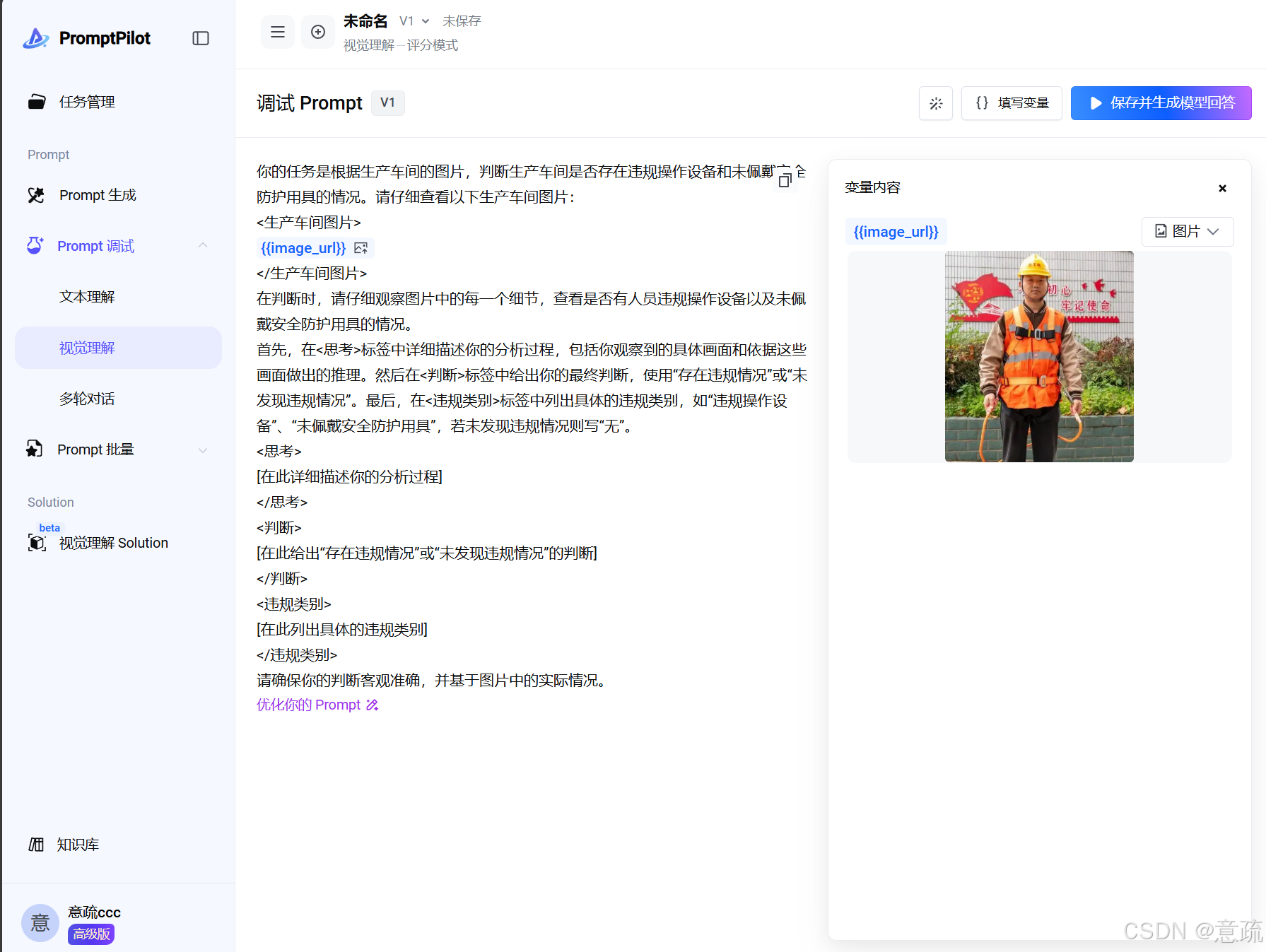Copy the prompt text via copy icon
This screenshot has height=952, width=1266.
[x=785, y=181]
